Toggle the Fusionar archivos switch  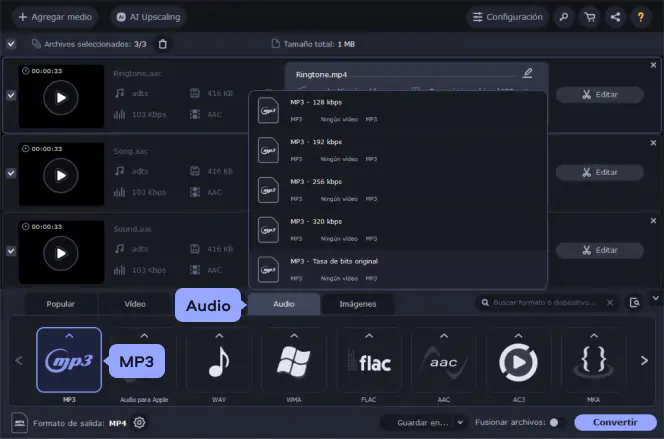[x=557, y=423]
